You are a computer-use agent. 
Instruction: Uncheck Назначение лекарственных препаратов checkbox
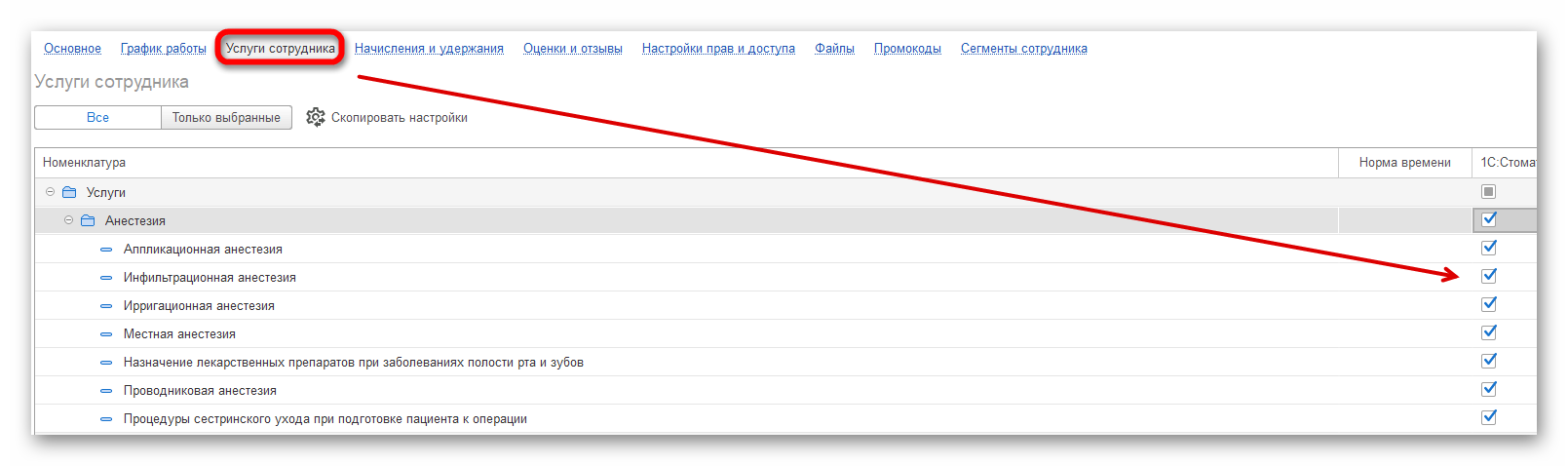click(1488, 361)
